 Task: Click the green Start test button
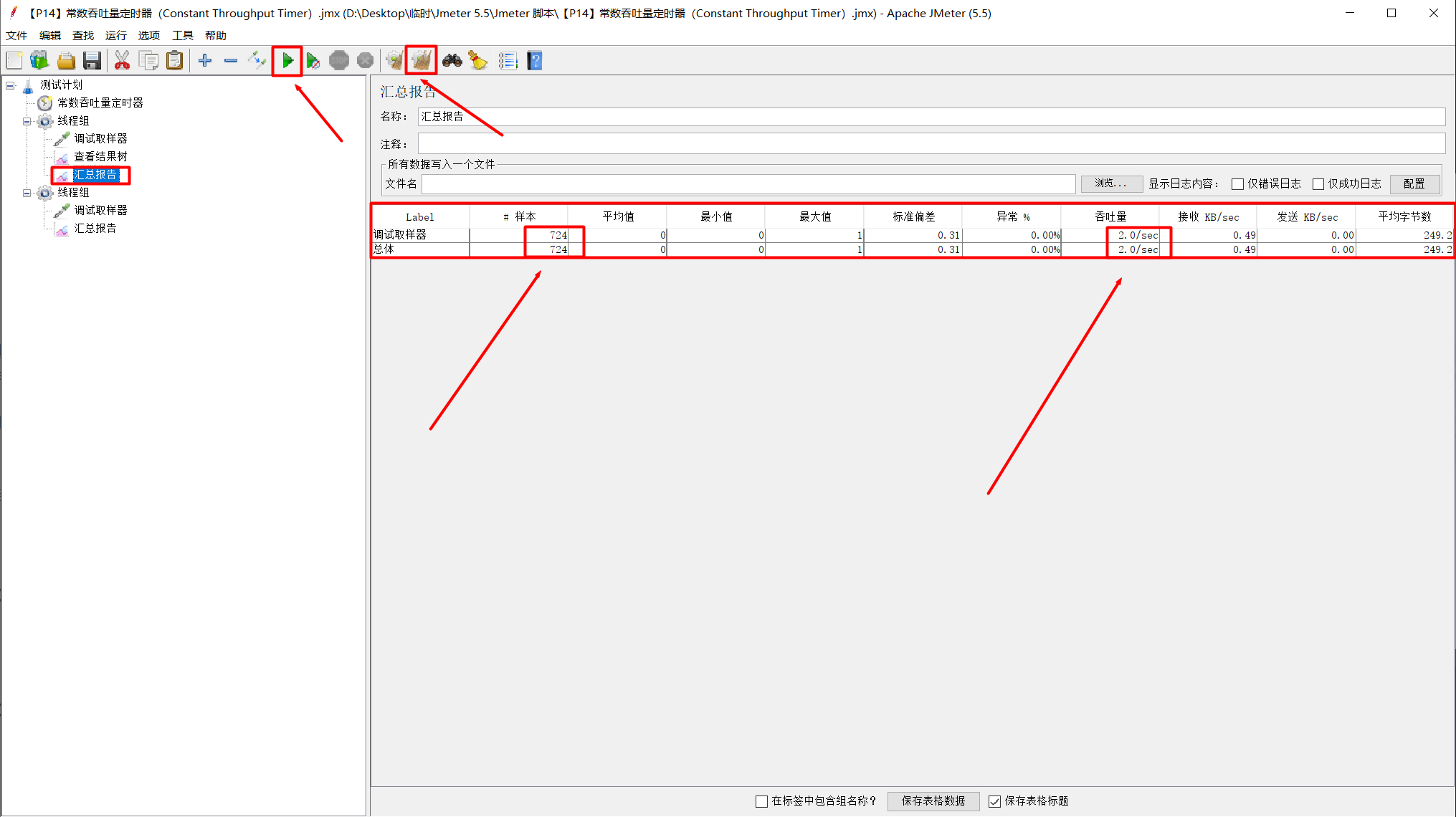(287, 61)
